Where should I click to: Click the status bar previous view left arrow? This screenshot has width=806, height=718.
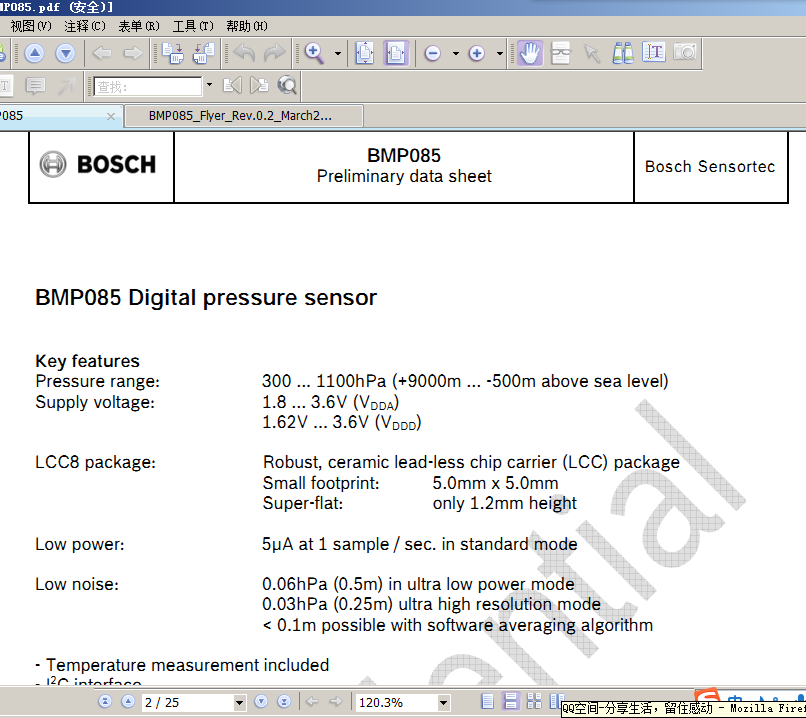tap(312, 702)
